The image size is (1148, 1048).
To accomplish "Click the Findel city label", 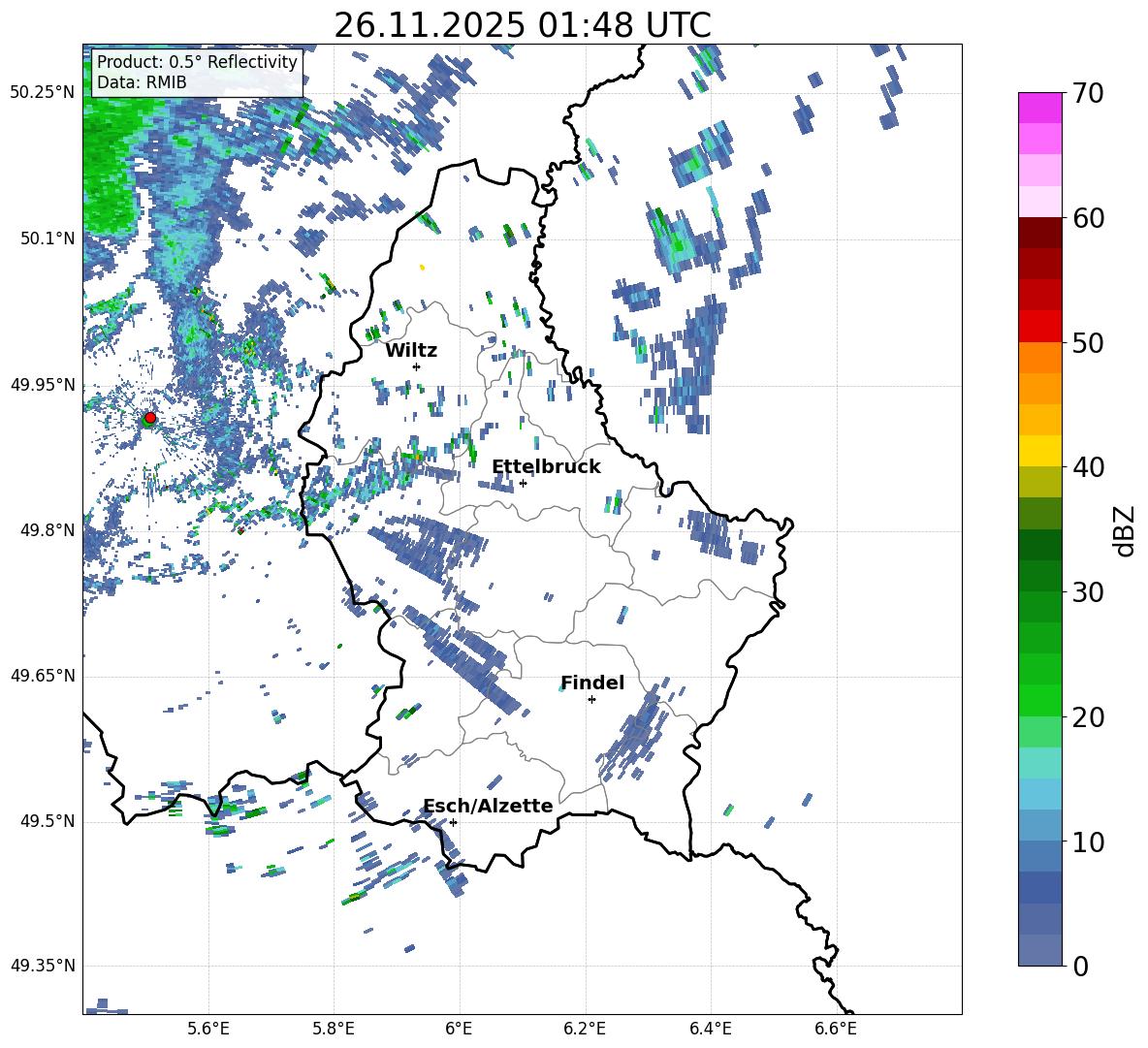I will pyautogui.click(x=592, y=683).
